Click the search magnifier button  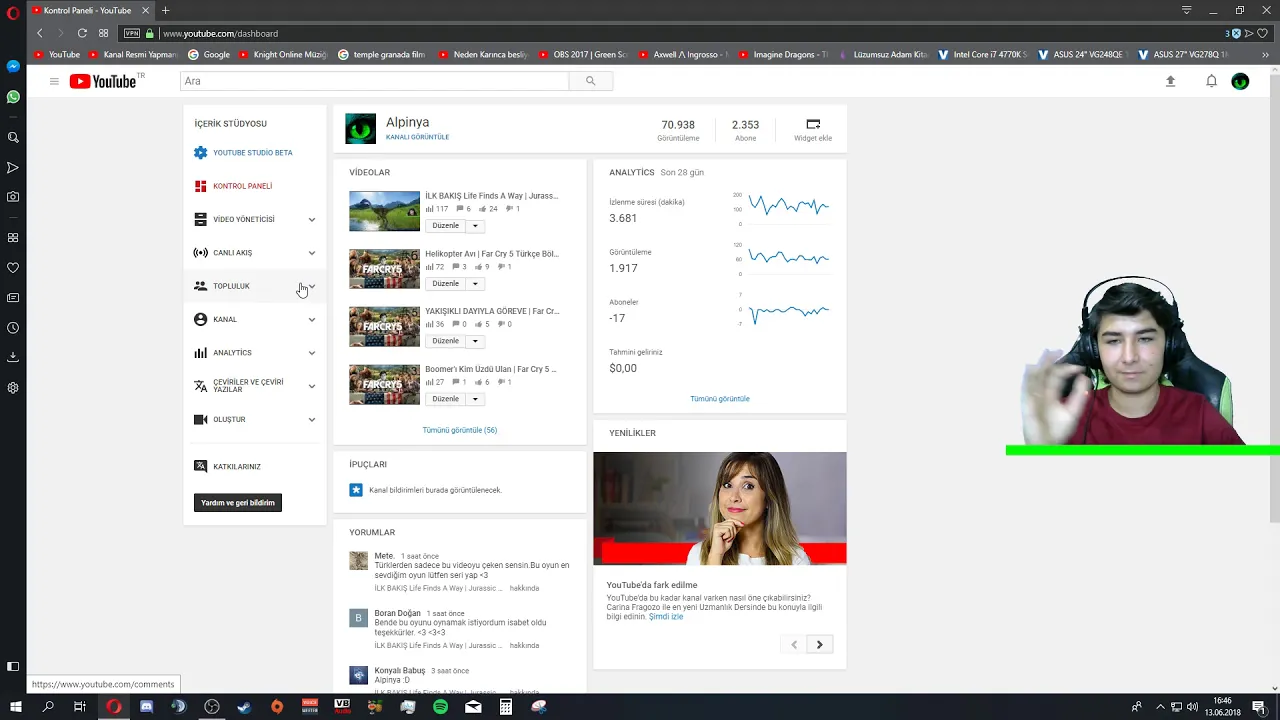coord(590,81)
